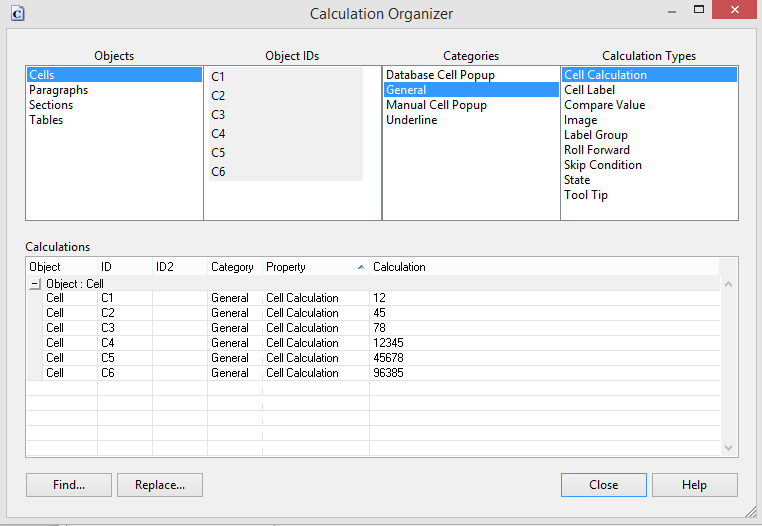Select object ID C3
The image size is (762, 526).
point(218,115)
